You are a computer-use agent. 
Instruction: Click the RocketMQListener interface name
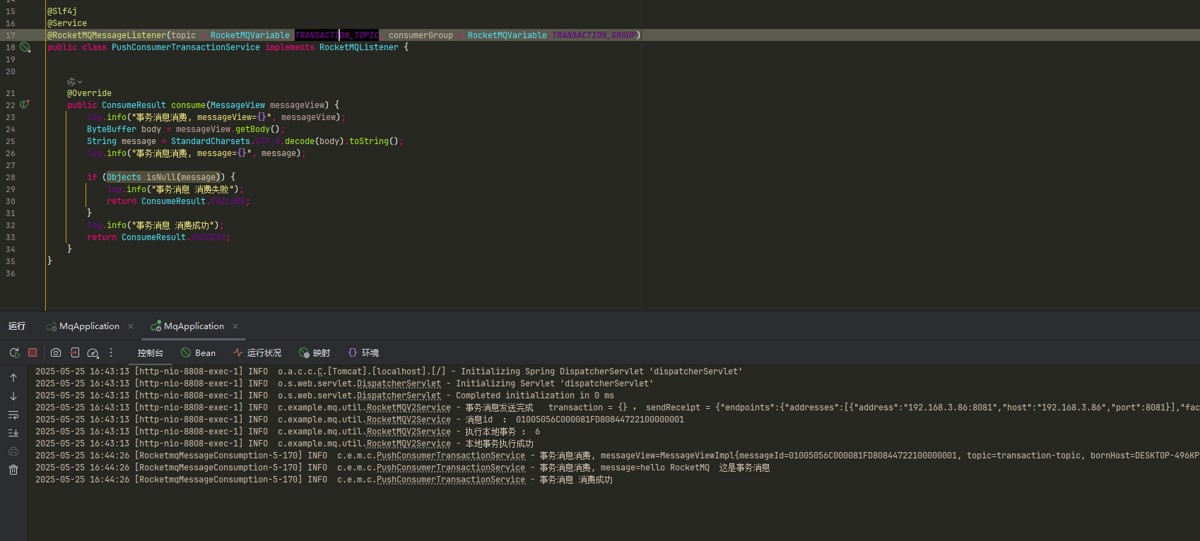pos(360,47)
